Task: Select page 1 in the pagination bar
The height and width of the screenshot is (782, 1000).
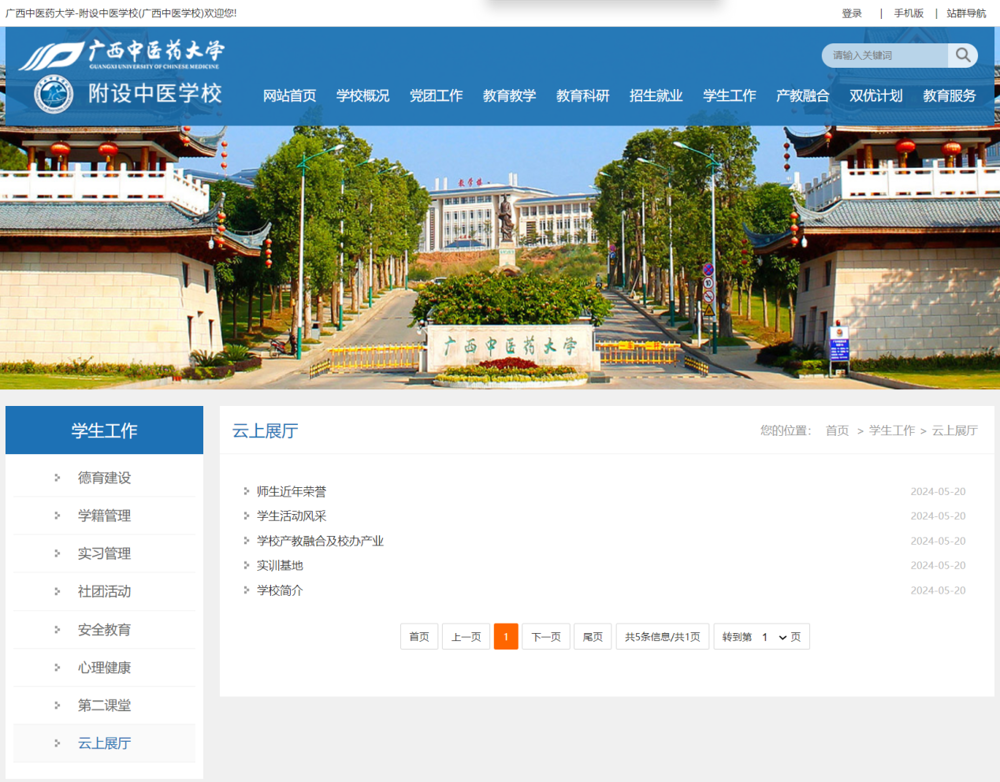Action: point(506,636)
